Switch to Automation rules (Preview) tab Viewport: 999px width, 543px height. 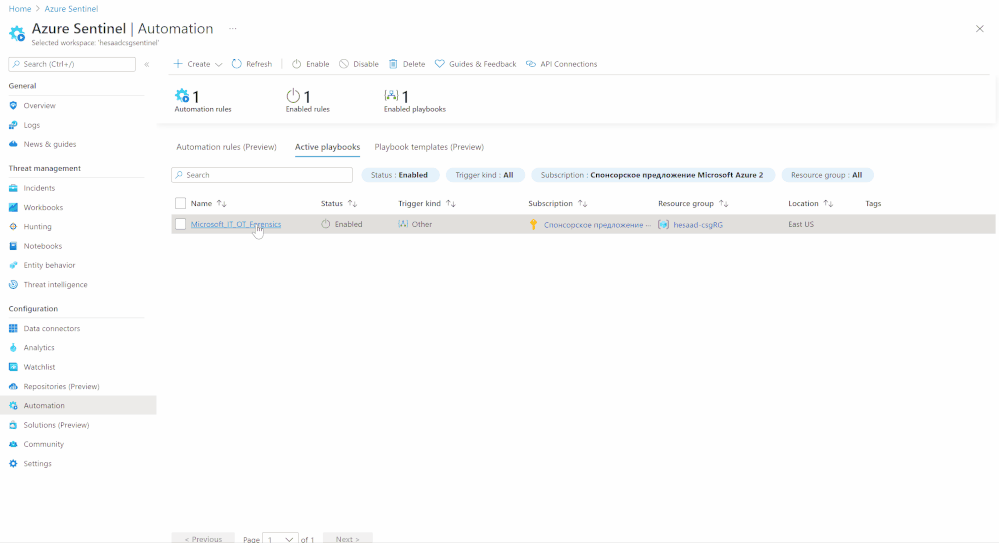point(226,147)
